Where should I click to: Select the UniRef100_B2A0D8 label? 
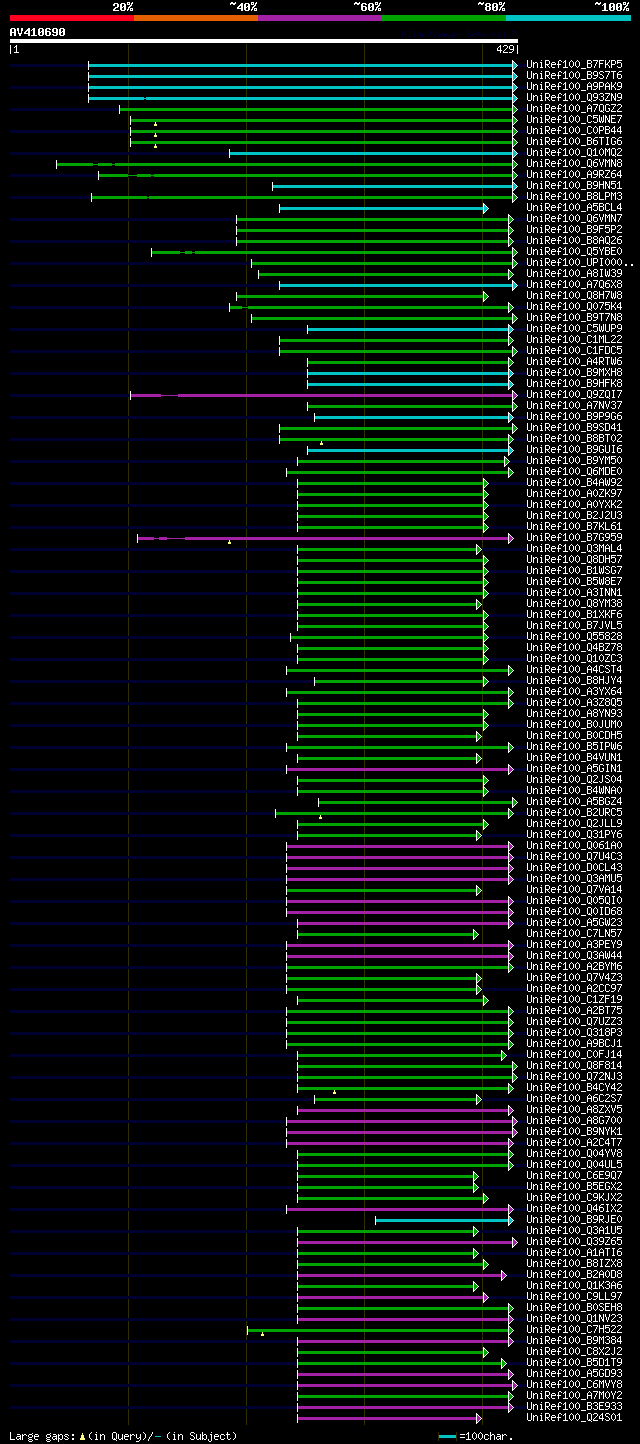(x=574, y=1275)
